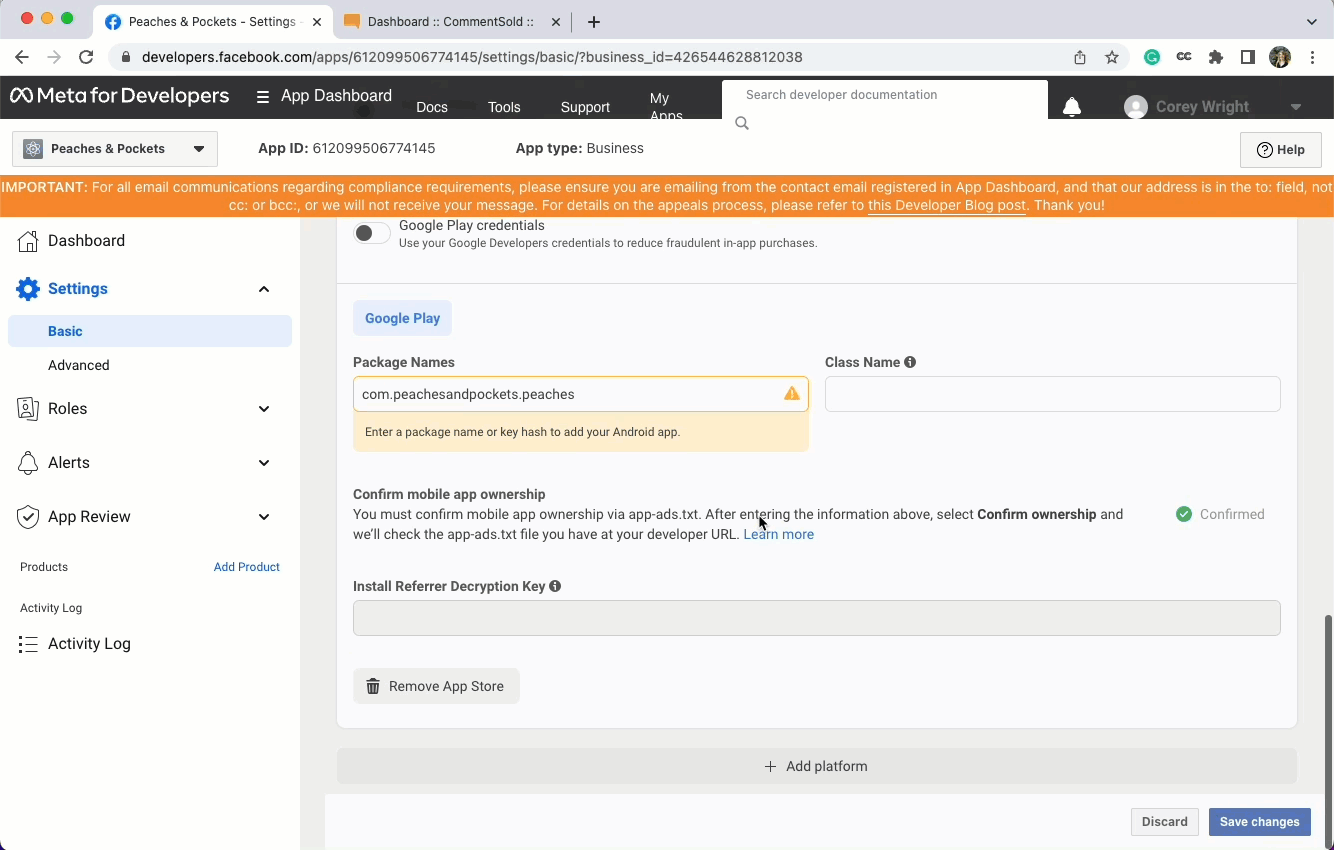Click the search magnifier icon
This screenshot has width=1334, height=850.
coord(742,123)
